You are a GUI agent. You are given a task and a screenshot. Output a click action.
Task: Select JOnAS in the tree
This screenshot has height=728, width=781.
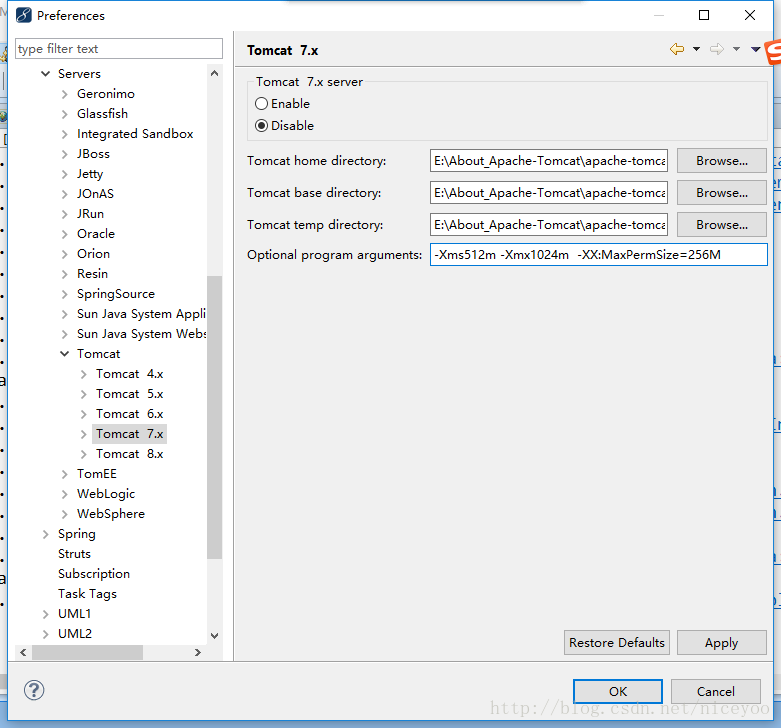pyautogui.click(x=95, y=194)
